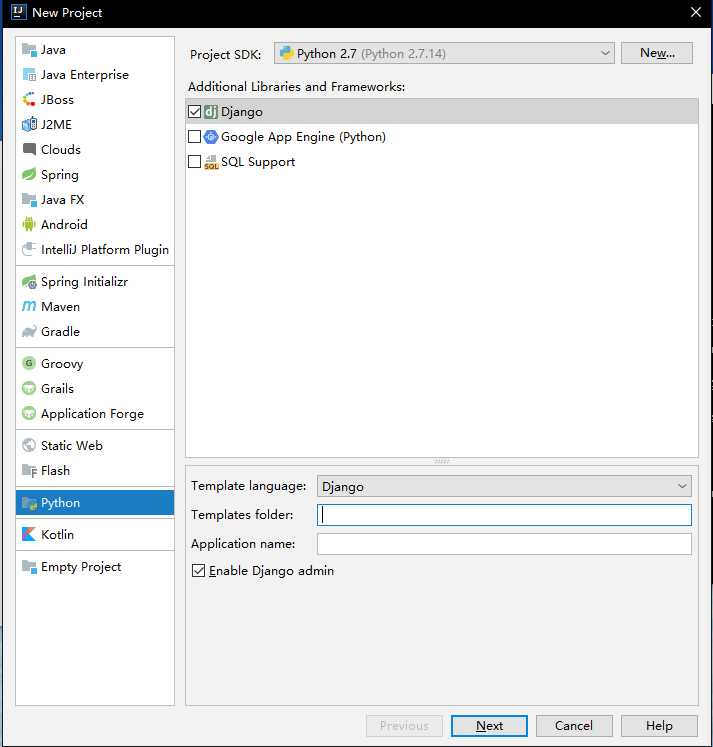Click the Google App Engine icon
This screenshot has height=747, width=713.
211,137
